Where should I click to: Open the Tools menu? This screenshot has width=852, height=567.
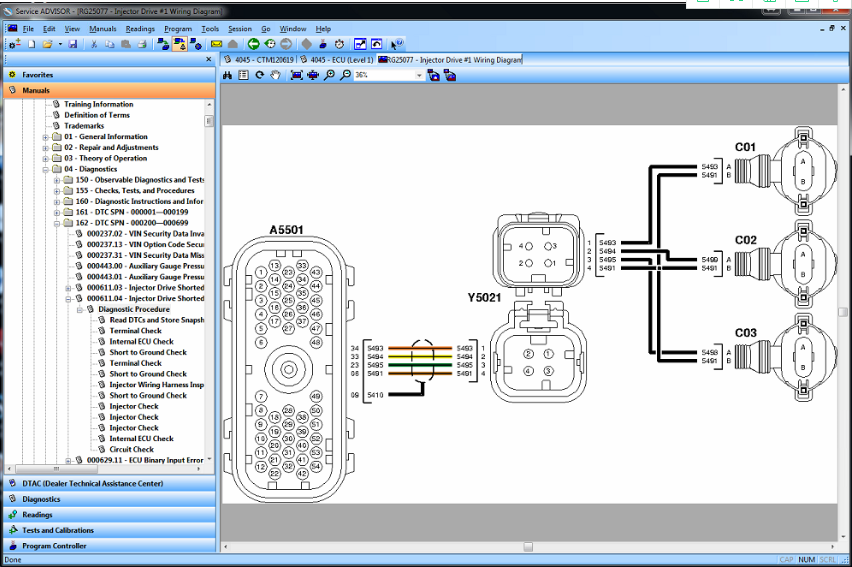click(210, 29)
